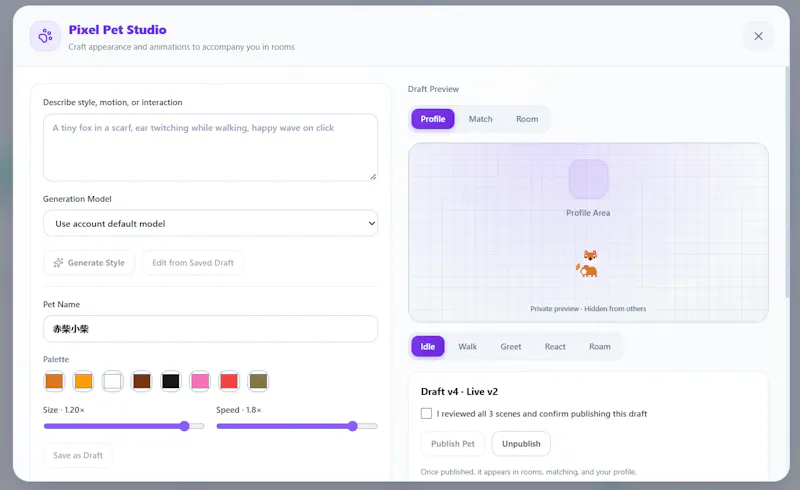The width and height of the screenshot is (800, 490).
Task: Open the Generation Model dropdown
Action: point(210,224)
